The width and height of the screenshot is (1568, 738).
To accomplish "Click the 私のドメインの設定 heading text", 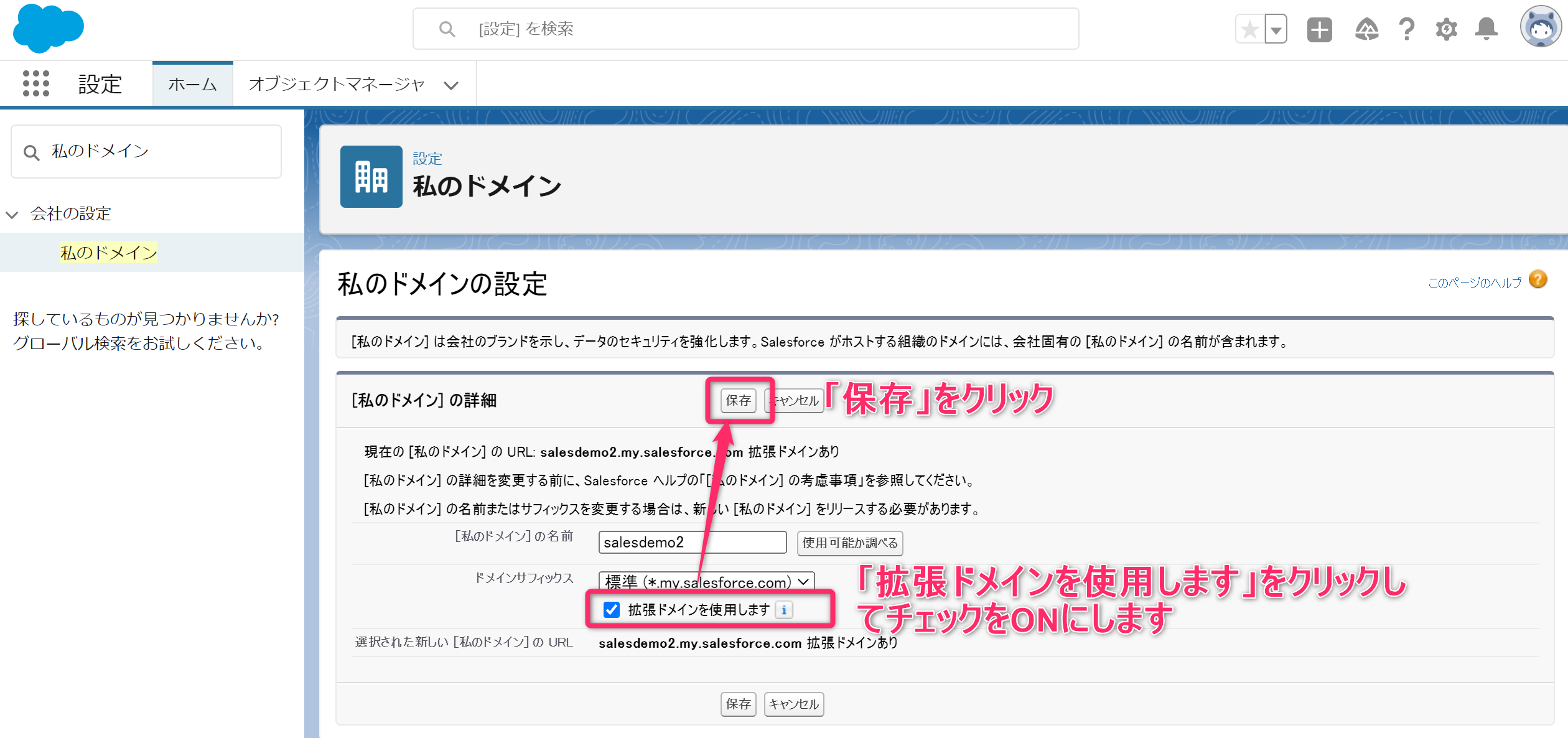I will [442, 284].
